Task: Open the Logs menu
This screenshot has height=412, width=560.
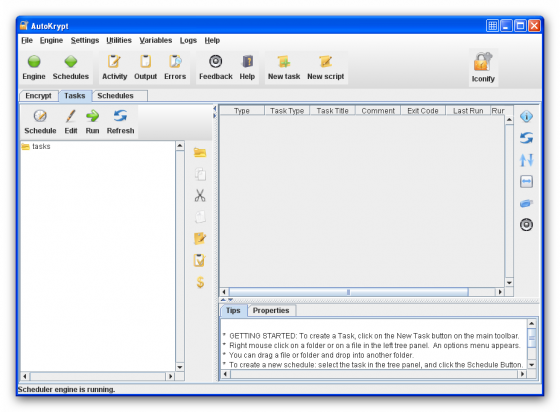Action: pos(188,40)
